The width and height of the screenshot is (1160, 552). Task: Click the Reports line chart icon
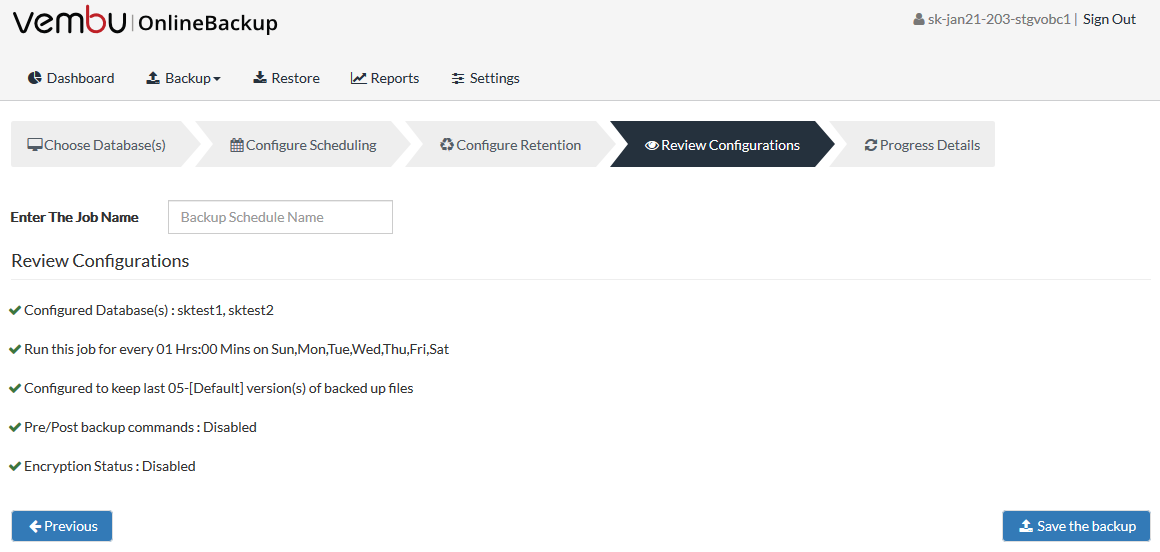(x=359, y=78)
